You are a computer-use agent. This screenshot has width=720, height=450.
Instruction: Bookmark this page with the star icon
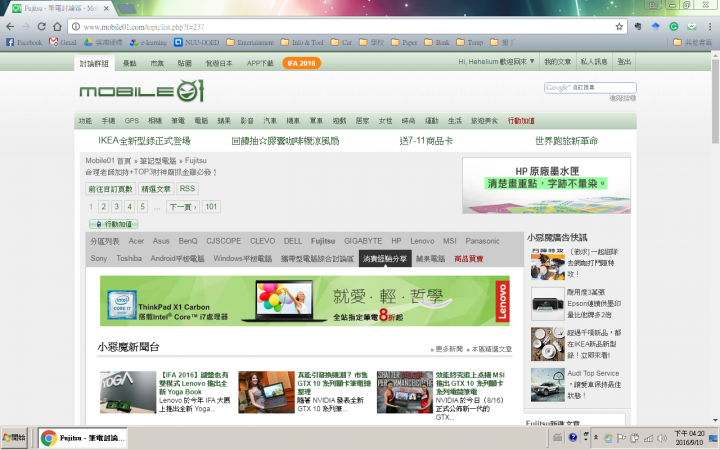click(619, 27)
